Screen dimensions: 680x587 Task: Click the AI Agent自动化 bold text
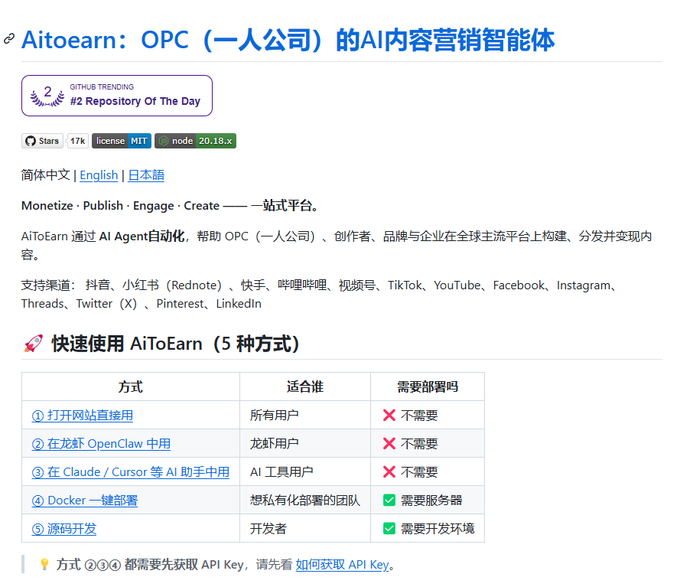point(142,236)
